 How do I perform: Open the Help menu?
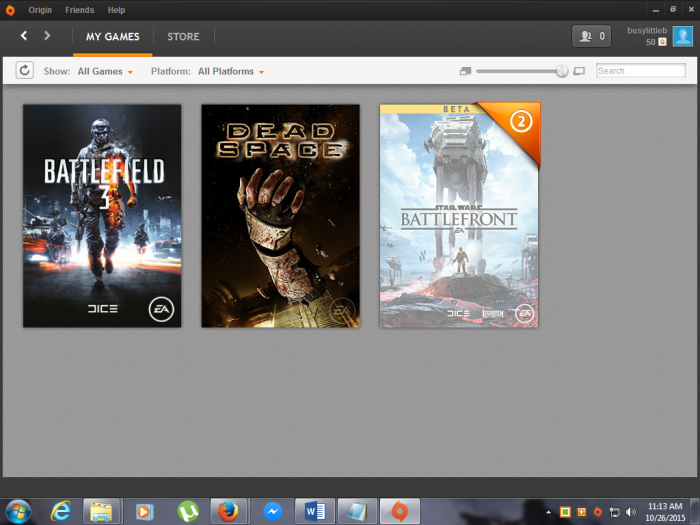[116, 10]
